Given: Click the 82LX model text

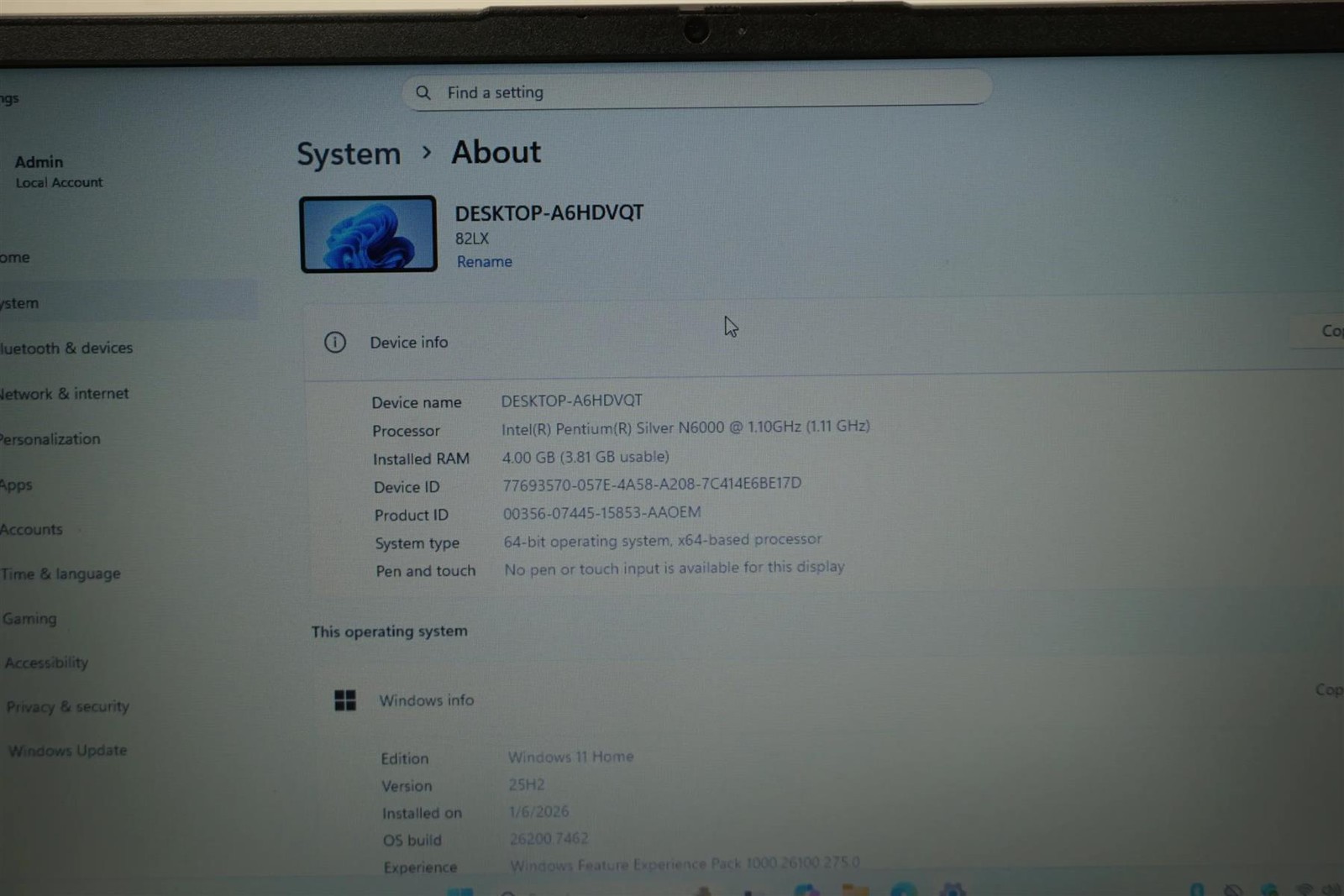Looking at the screenshot, I should point(472,238).
